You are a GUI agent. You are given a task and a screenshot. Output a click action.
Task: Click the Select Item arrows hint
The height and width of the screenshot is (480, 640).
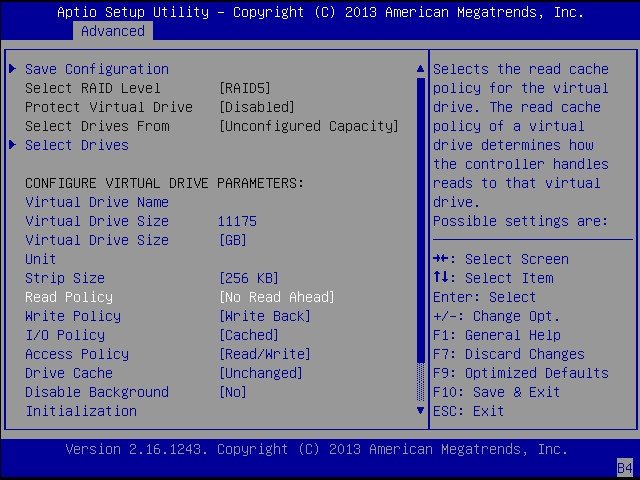click(493, 278)
